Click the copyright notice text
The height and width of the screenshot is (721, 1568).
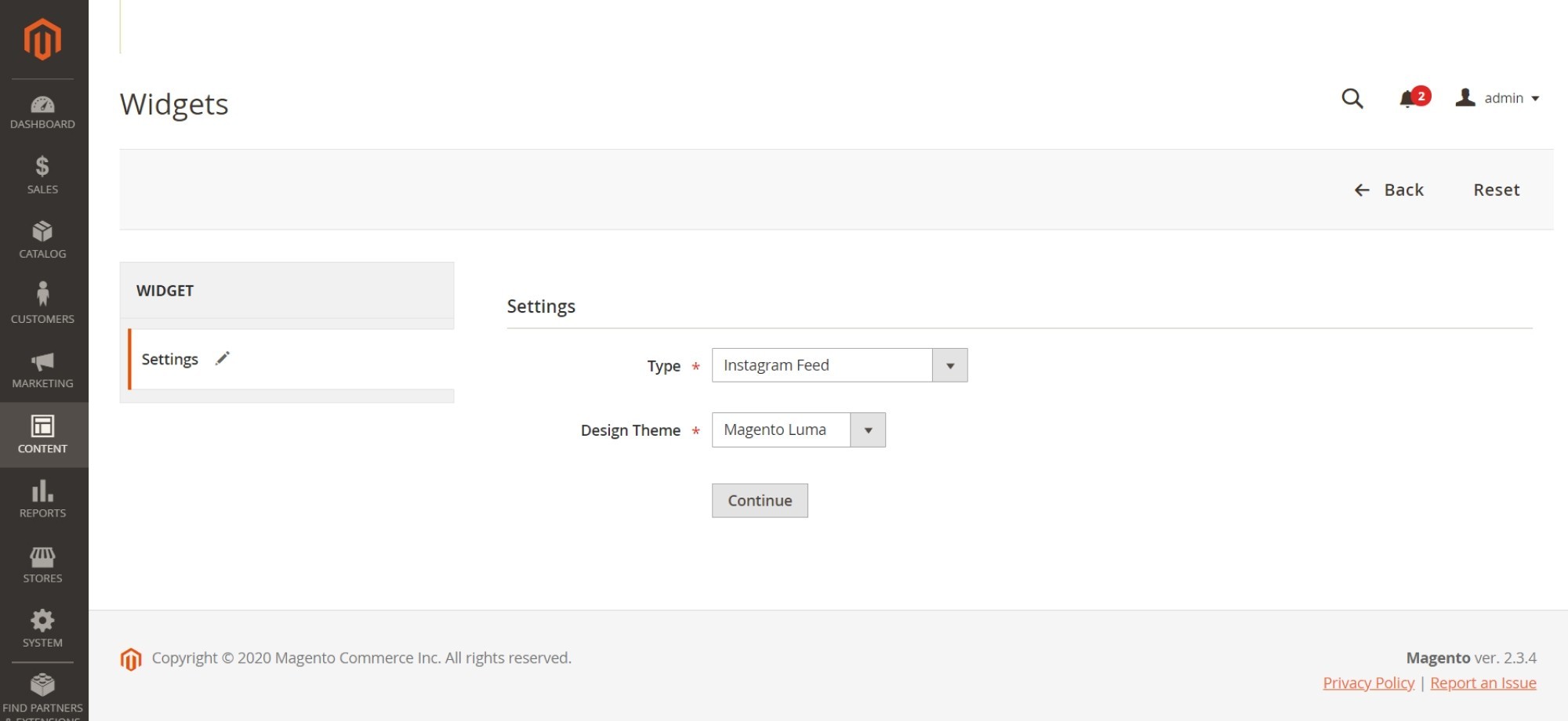(361, 658)
